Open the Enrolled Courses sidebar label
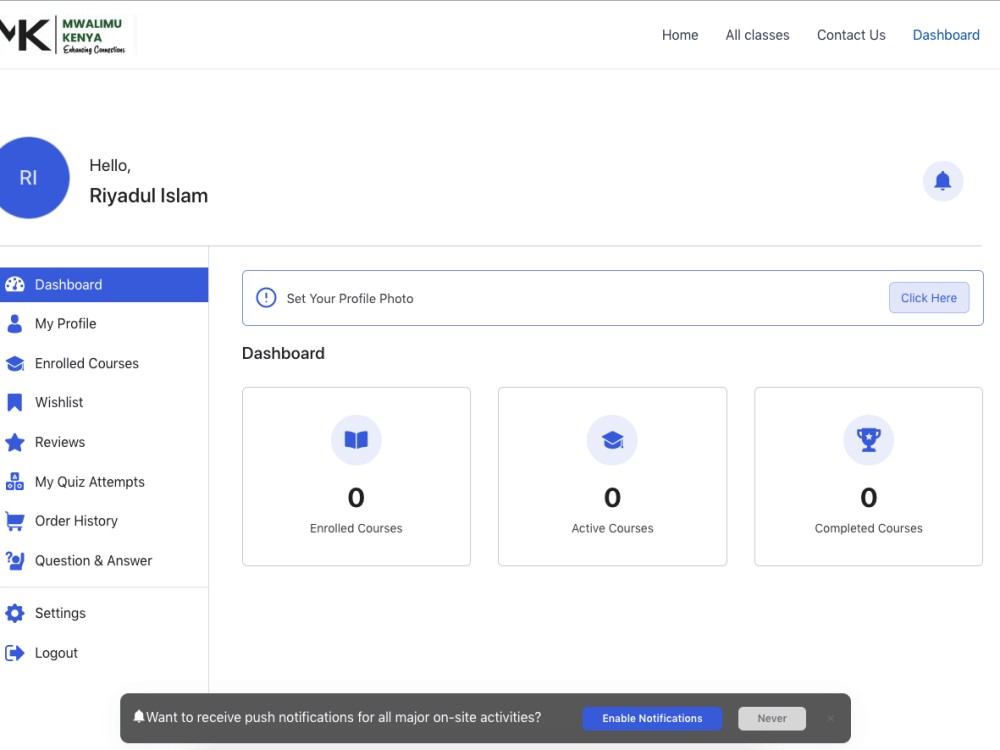1000x750 pixels. pyautogui.click(x=87, y=364)
